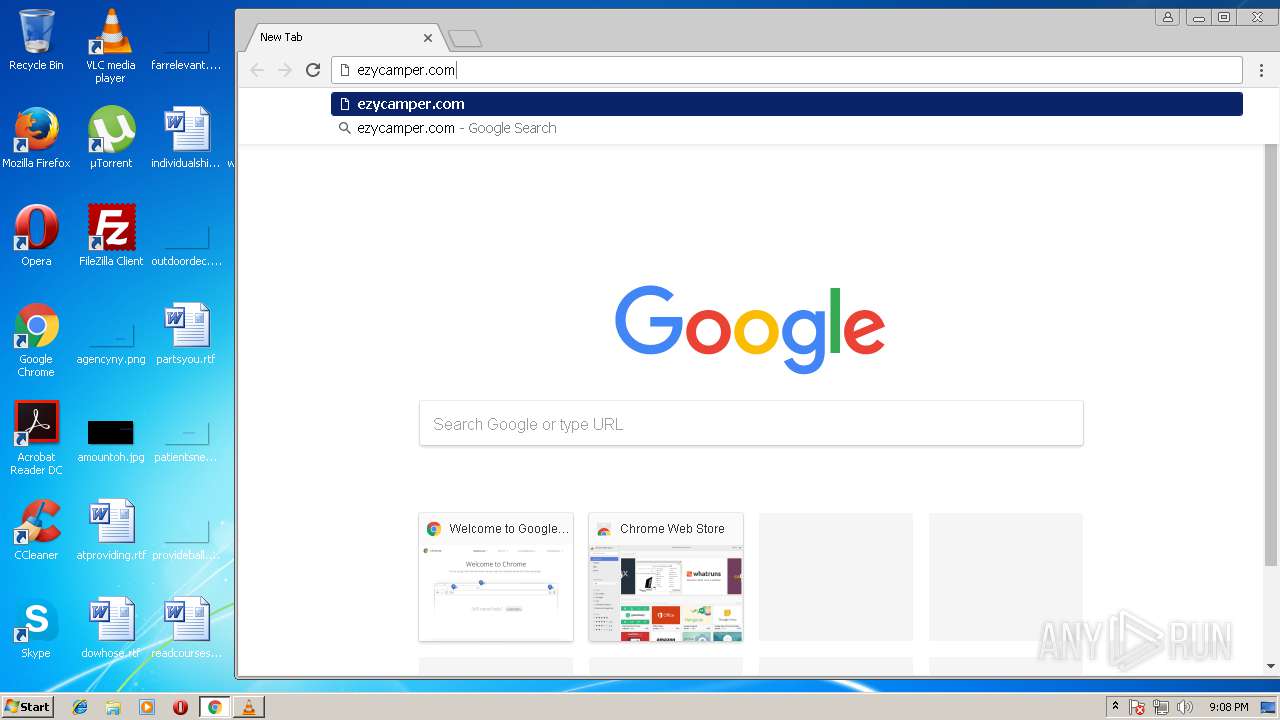Close the New Tab tab
Image resolution: width=1280 pixels, height=720 pixels.
[x=428, y=38]
